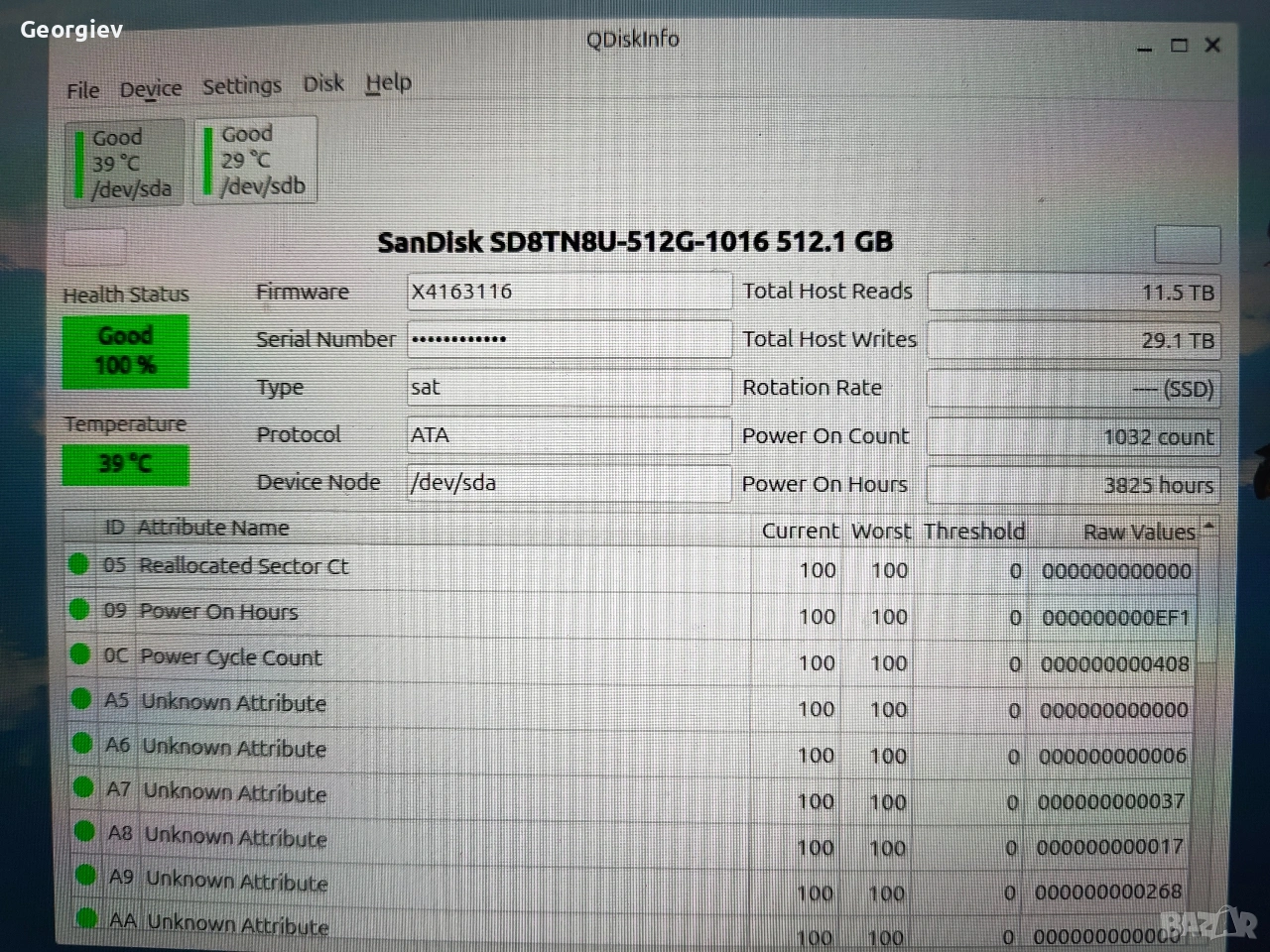This screenshot has width=1270, height=952.
Task: Click the masked Serial Number field
Action: pos(569,339)
